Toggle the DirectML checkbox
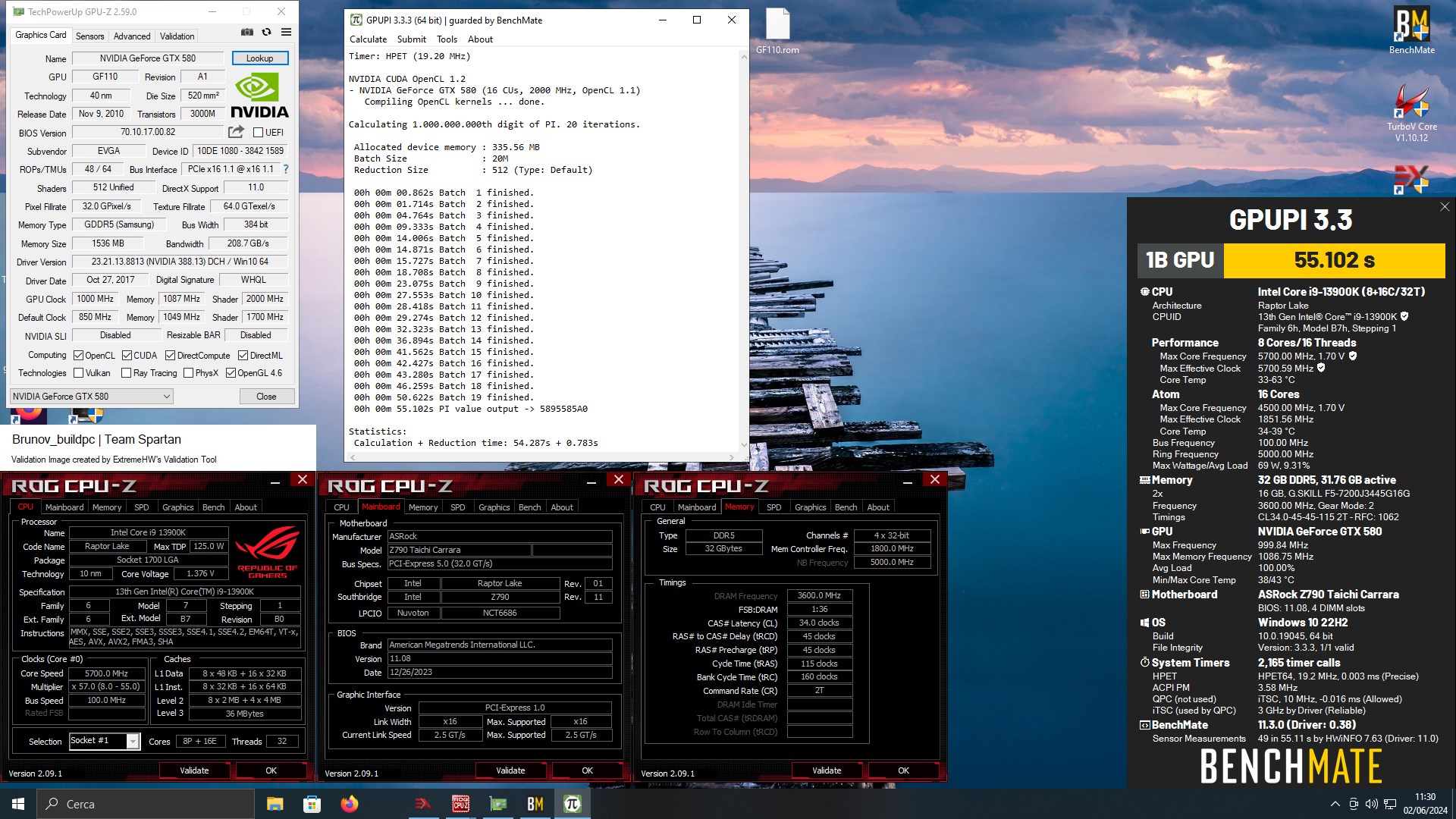 [x=243, y=356]
